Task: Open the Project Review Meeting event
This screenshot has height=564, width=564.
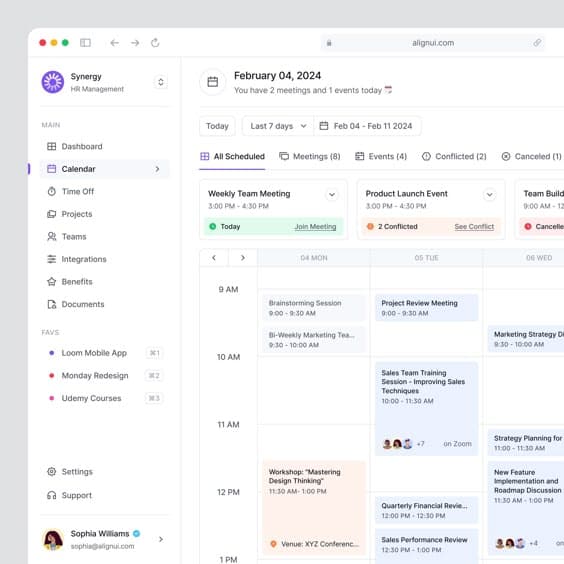Action: coord(426,308)
